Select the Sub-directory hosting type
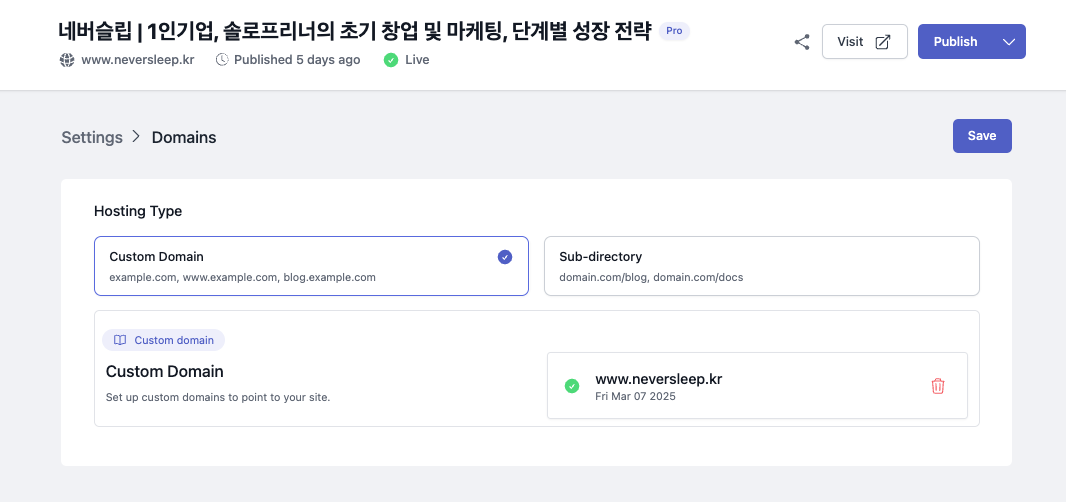 (x=761, y=266)
